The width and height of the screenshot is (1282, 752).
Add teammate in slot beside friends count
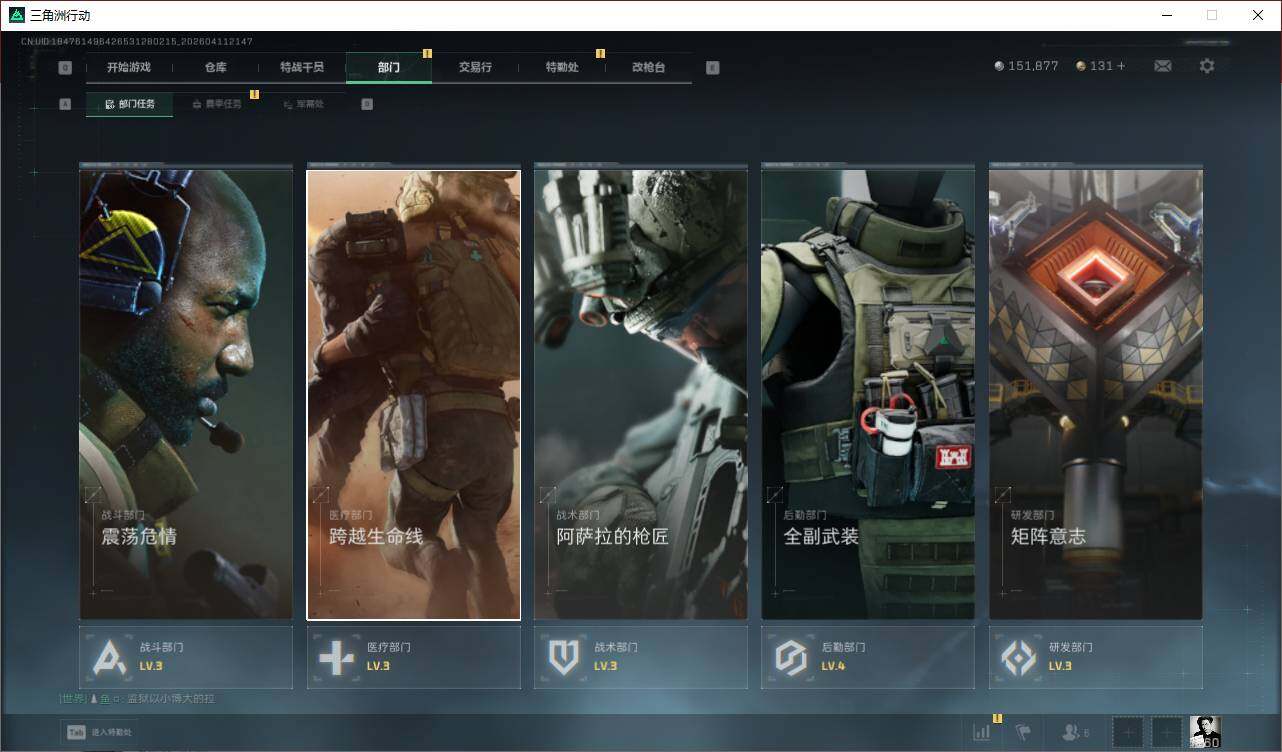click(1127, 732)
